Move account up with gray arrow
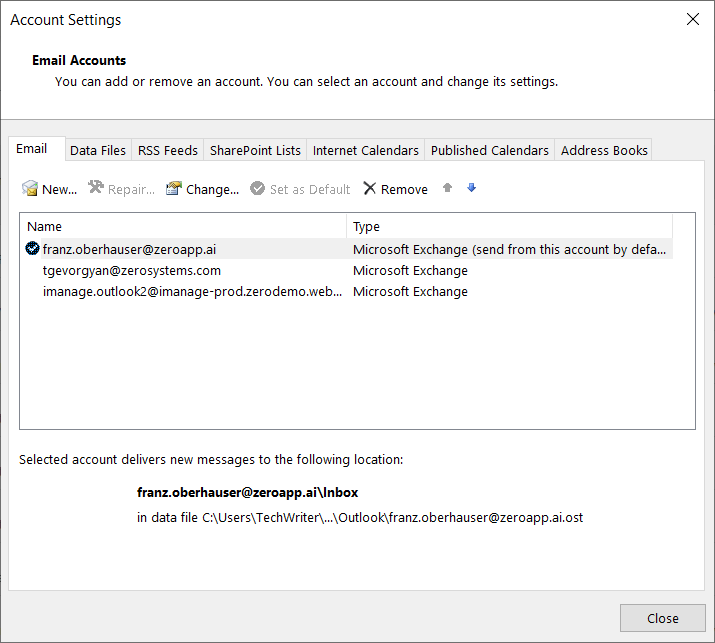This screenshot has width=715, height=643. tap(447, 187)
